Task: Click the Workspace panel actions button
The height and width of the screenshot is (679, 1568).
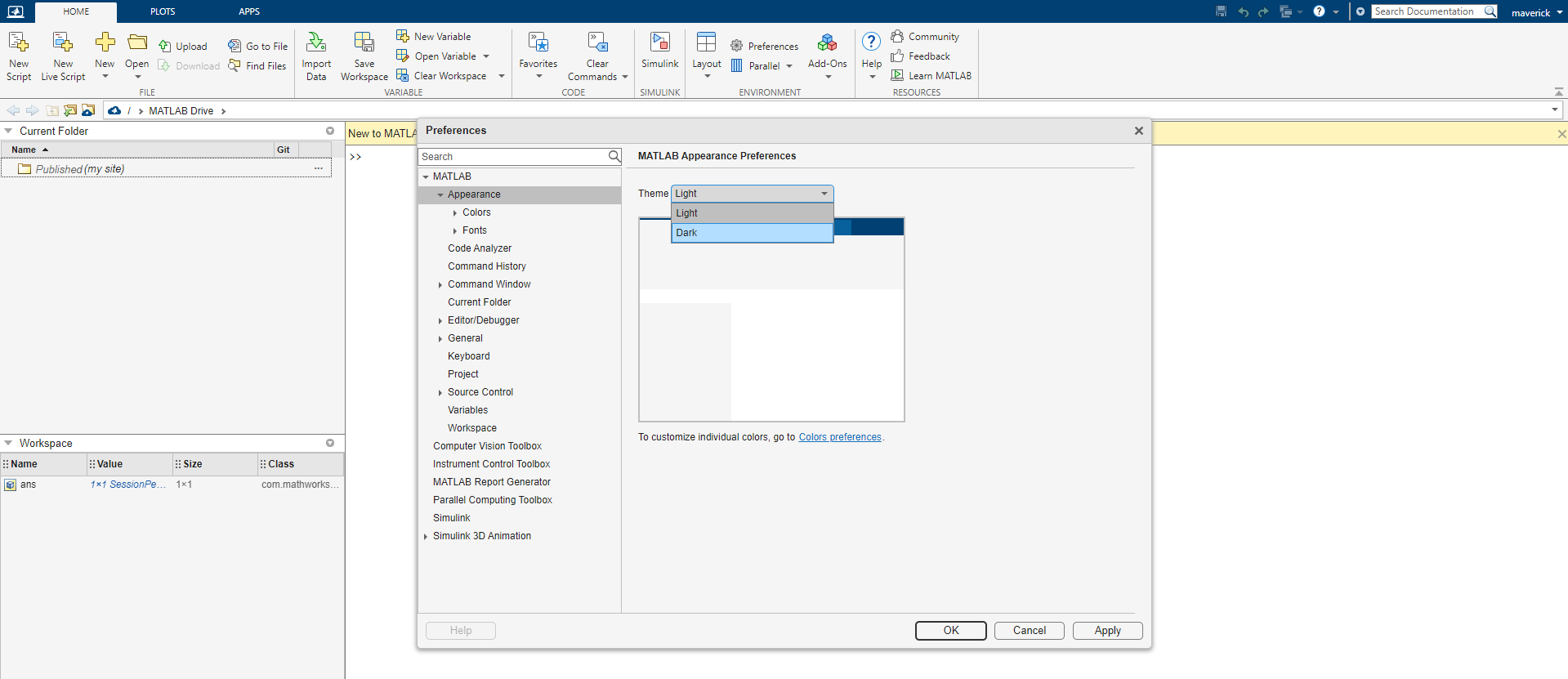Action: point(330,443)
